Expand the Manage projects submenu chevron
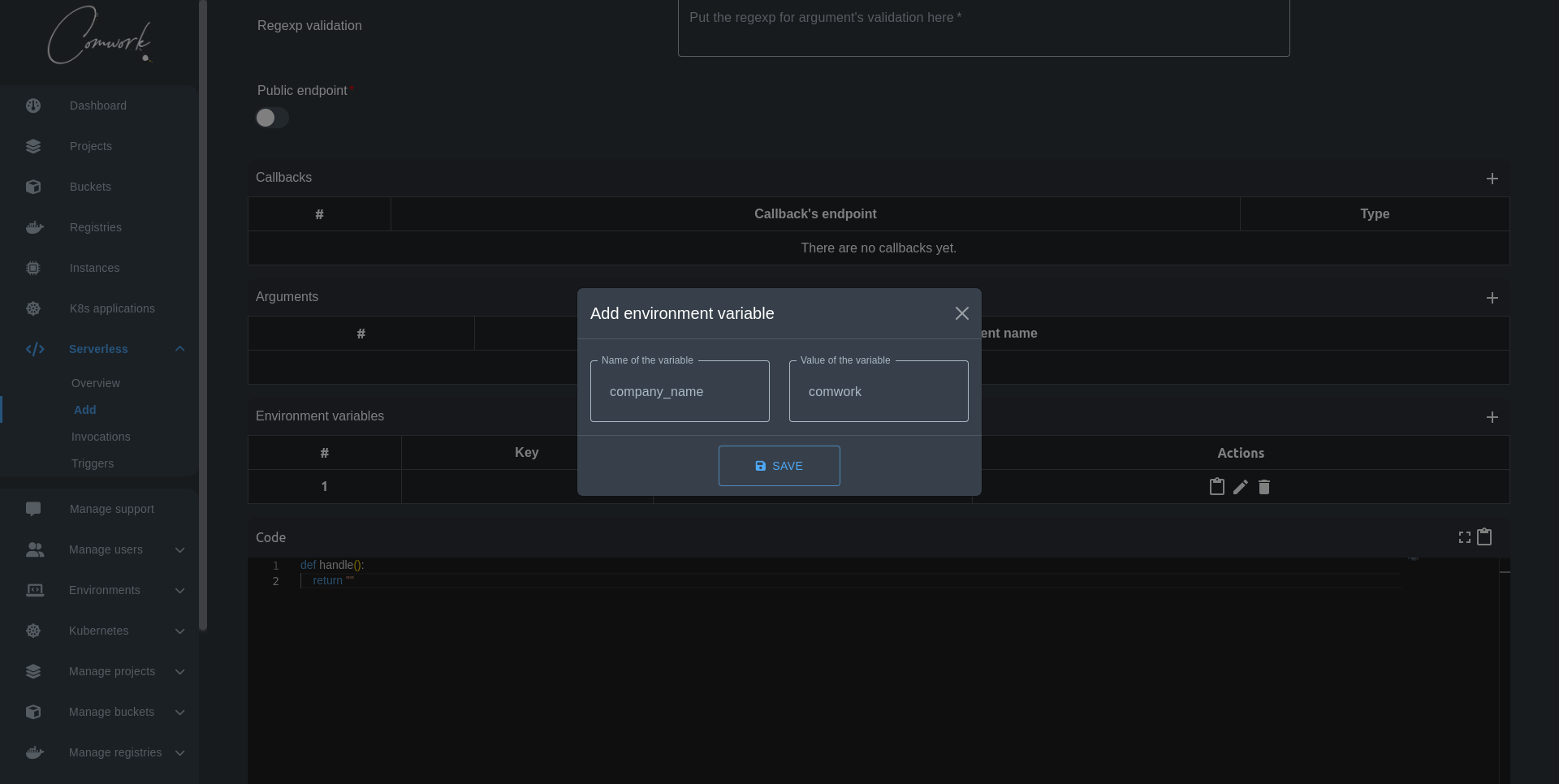 click(180, 671)
